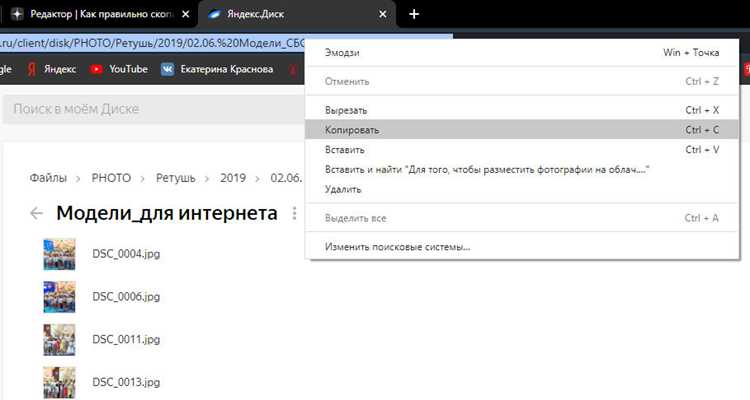Screen dimensions: 750x400
Task: Choose Удалить from the context menu
Action: coord(522,189)
